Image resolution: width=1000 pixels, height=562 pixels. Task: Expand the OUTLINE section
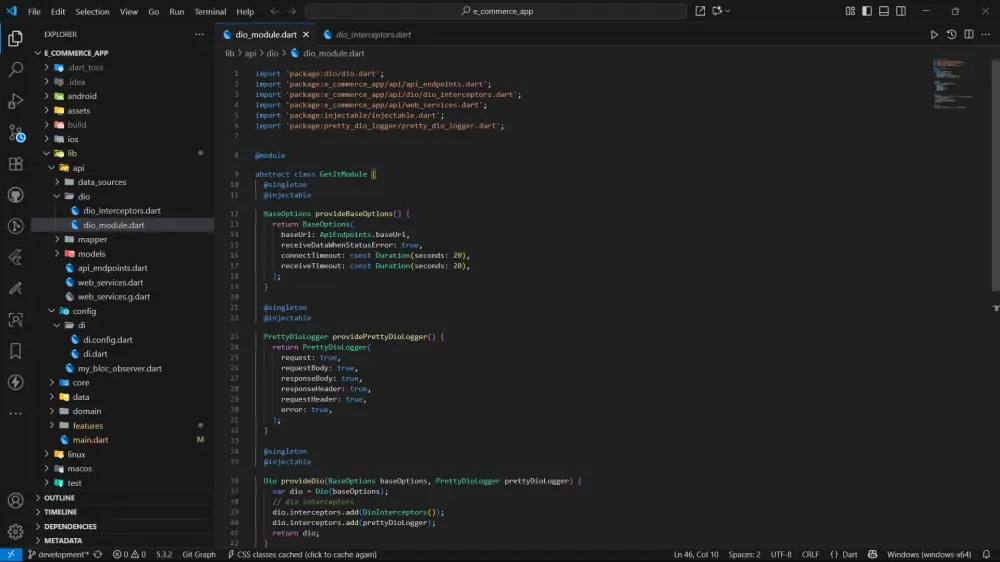tap(59, 497)
